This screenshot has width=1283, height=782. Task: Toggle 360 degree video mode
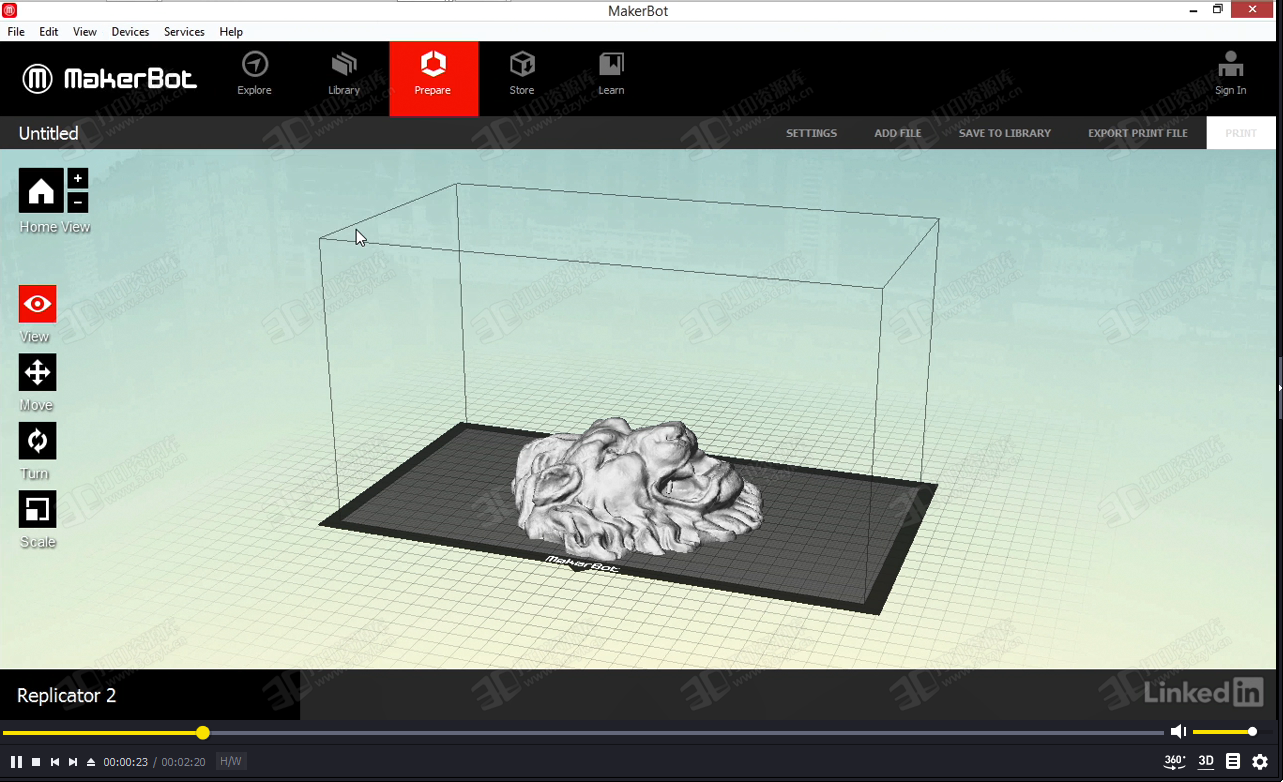pos(1175,761)
